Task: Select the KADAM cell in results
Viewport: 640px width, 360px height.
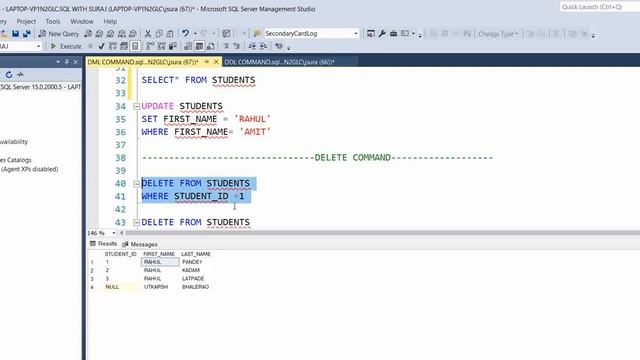Action: click(191, 270)
